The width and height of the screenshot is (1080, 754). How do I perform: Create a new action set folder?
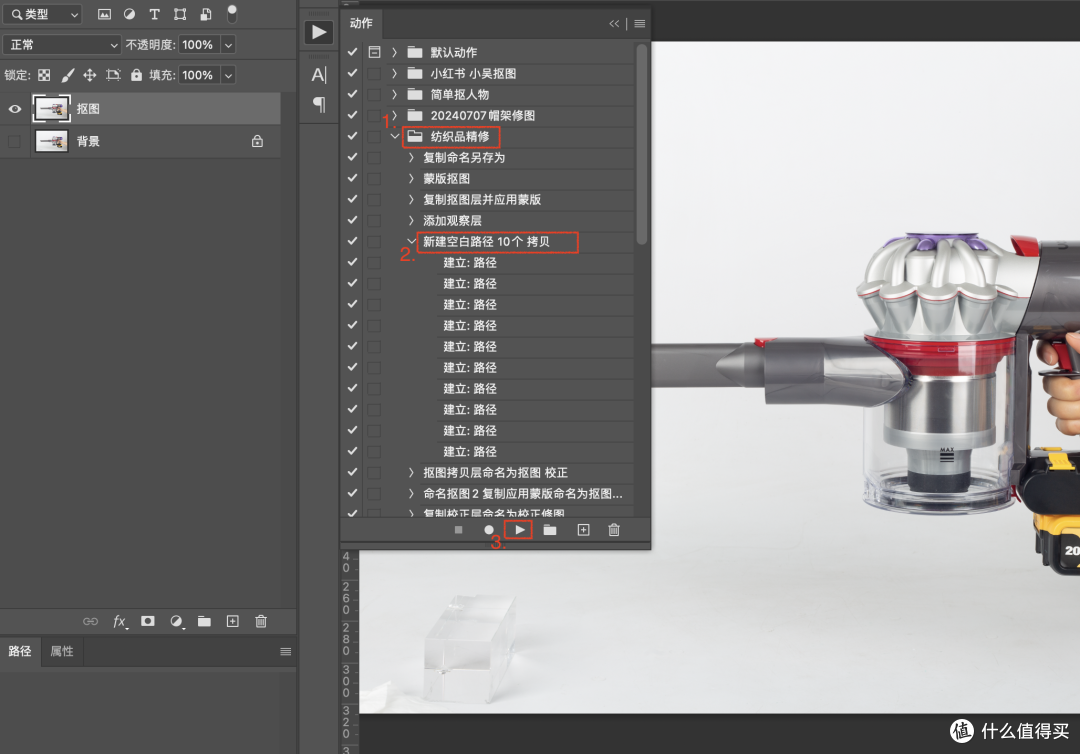coord(550,530)
